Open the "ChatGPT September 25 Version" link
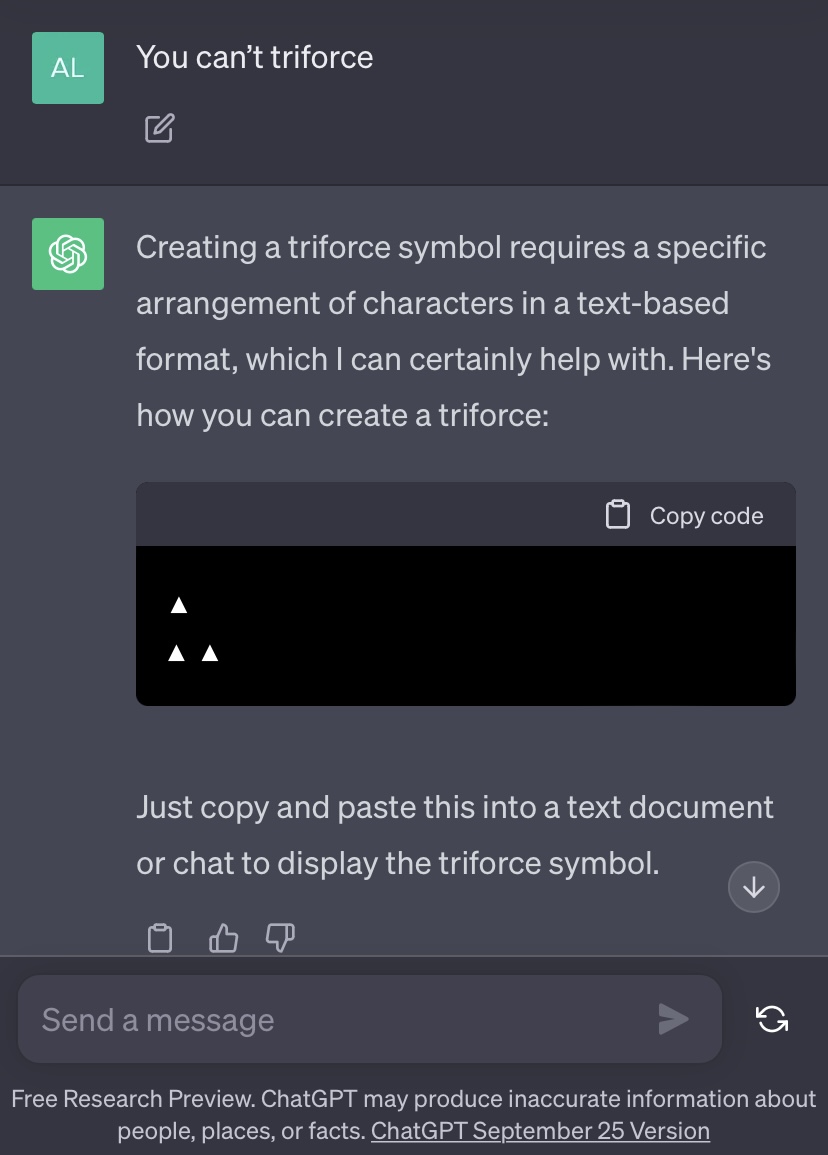This screenshot has height=1155, width=828. [x=540, y=1131]
